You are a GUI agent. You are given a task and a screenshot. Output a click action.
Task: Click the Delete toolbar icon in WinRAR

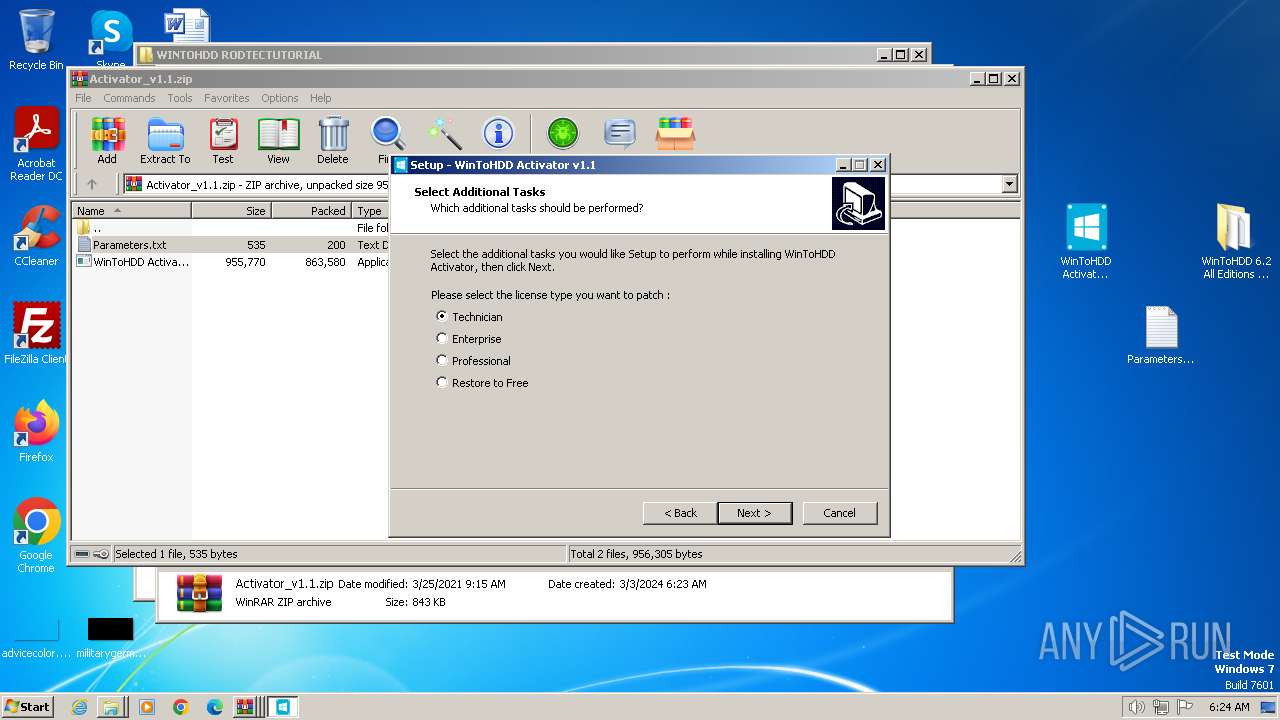click(333, 140)
